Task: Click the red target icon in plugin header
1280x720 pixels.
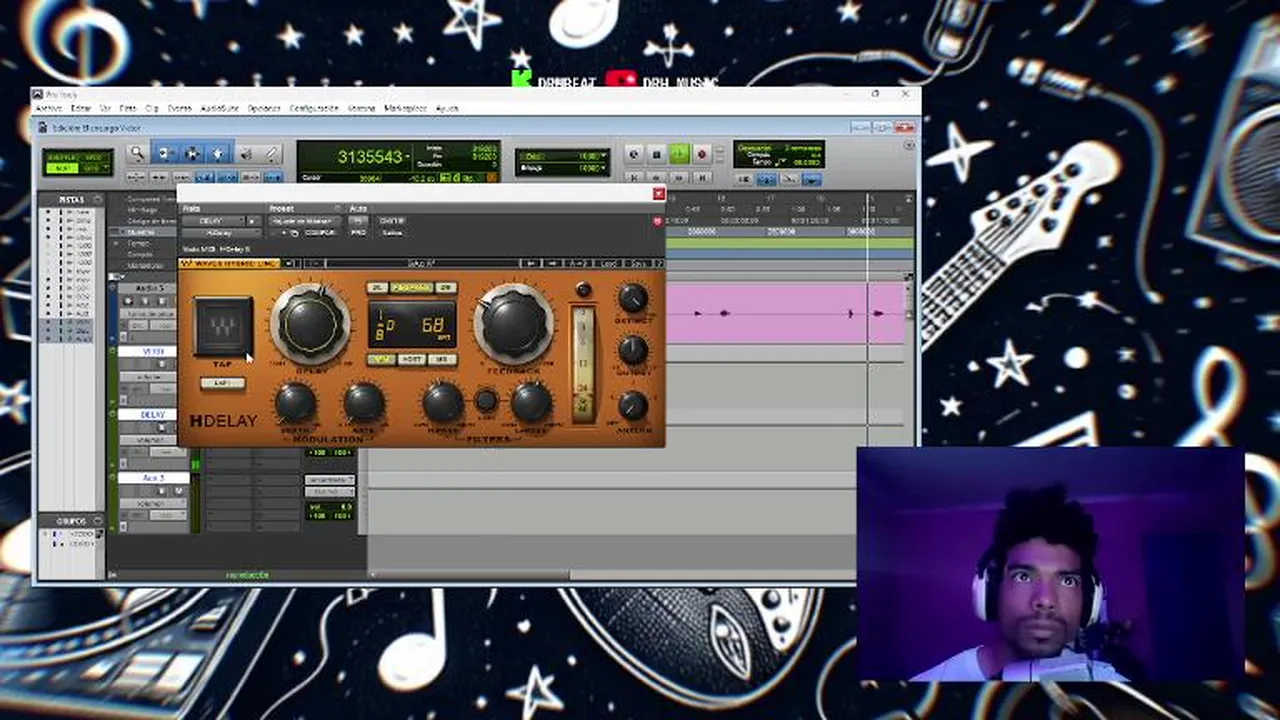Action: 657,220
